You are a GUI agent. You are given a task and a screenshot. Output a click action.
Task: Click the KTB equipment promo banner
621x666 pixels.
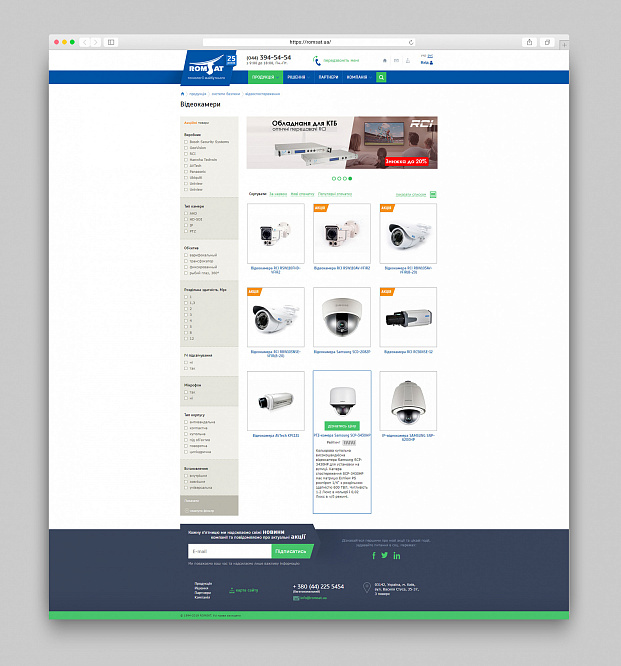coord(342,143)
